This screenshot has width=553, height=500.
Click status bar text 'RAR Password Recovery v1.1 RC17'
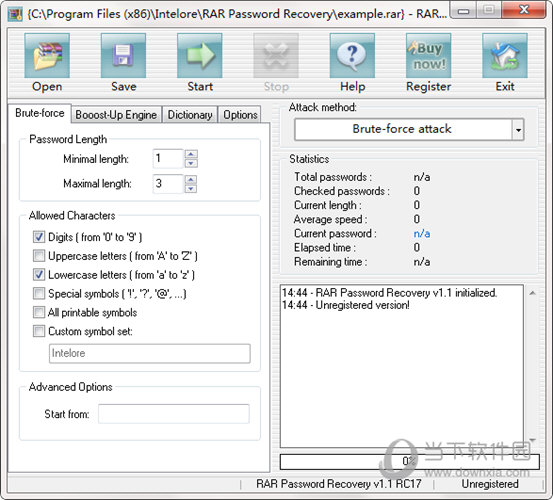pos(339,484)
